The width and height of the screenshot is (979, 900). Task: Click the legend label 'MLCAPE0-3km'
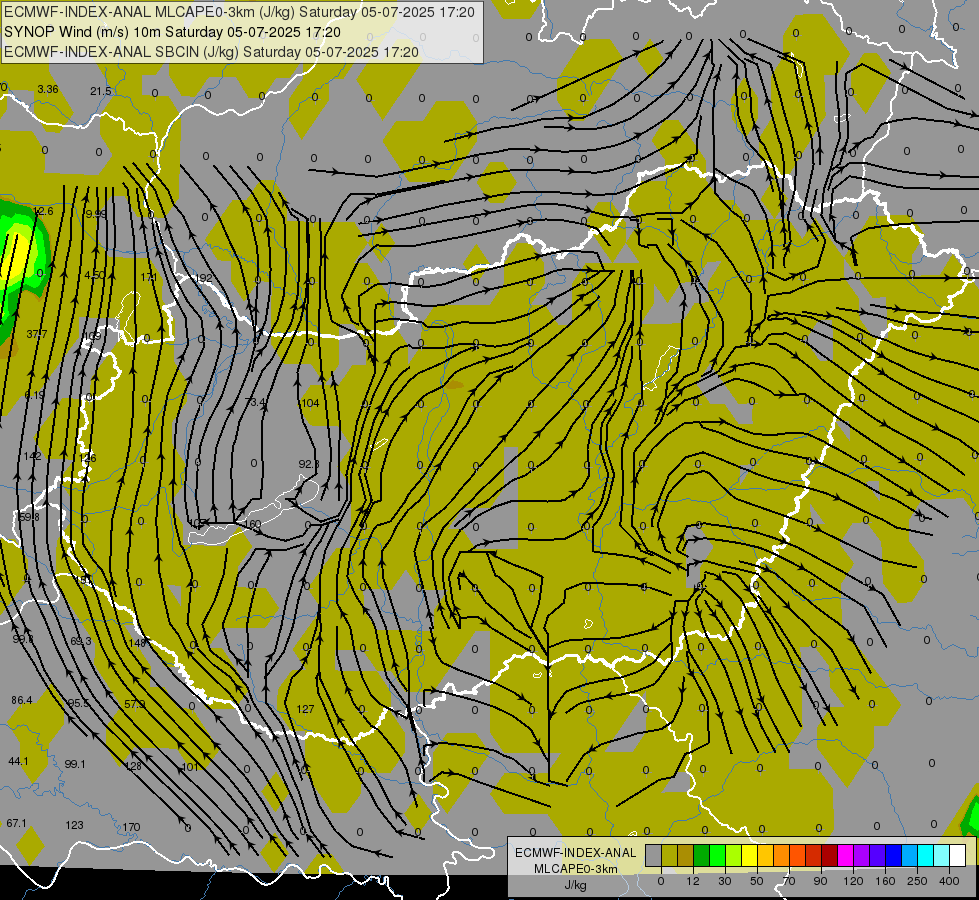(x=575, y=869)
